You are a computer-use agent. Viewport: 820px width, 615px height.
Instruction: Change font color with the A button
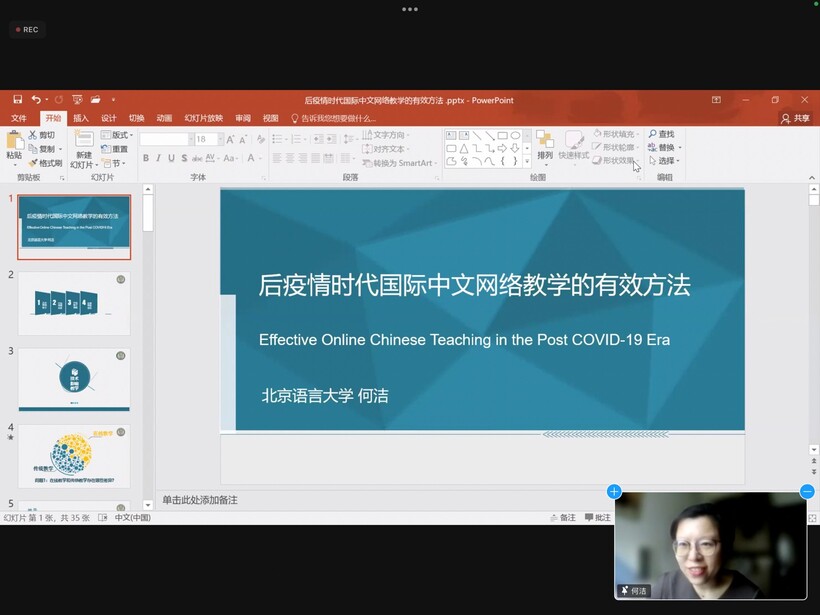pos(253,158)
